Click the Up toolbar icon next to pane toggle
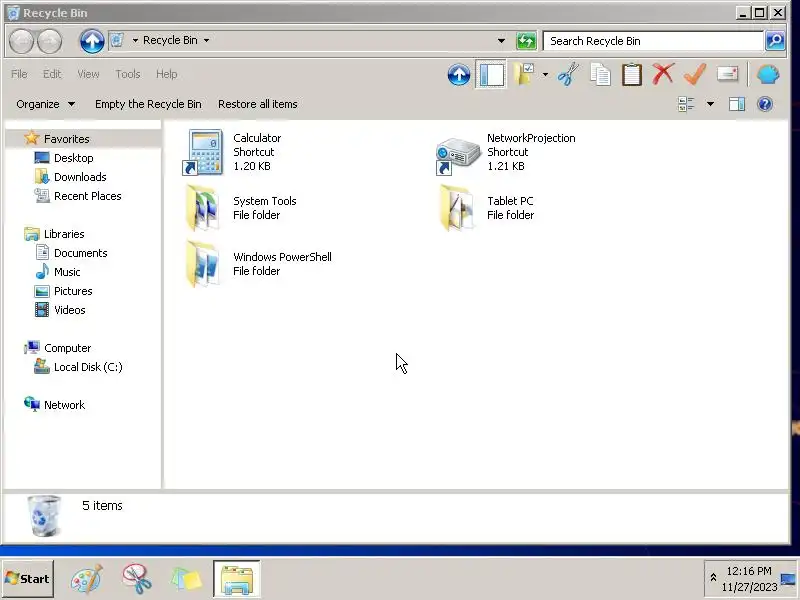 [459, 75]
